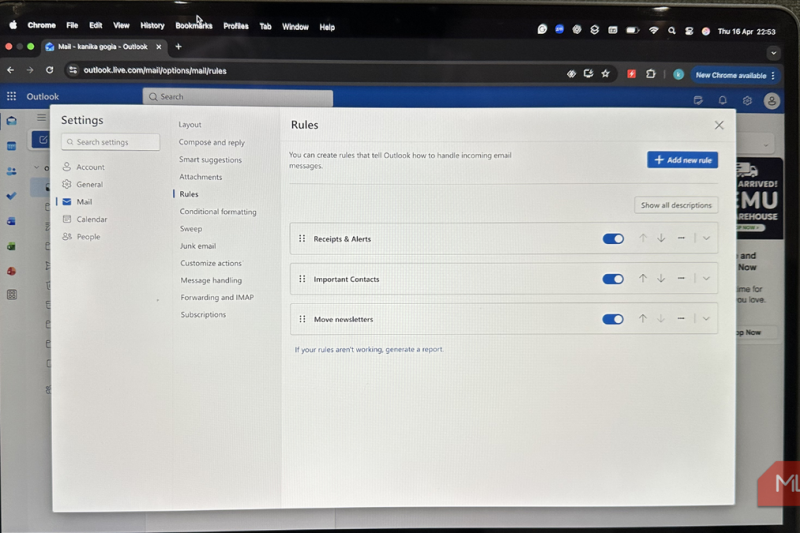Viewport: 800px width, 533px height.
Task: Delete the Receipts & Alerts rule
Action: (681, 238)
